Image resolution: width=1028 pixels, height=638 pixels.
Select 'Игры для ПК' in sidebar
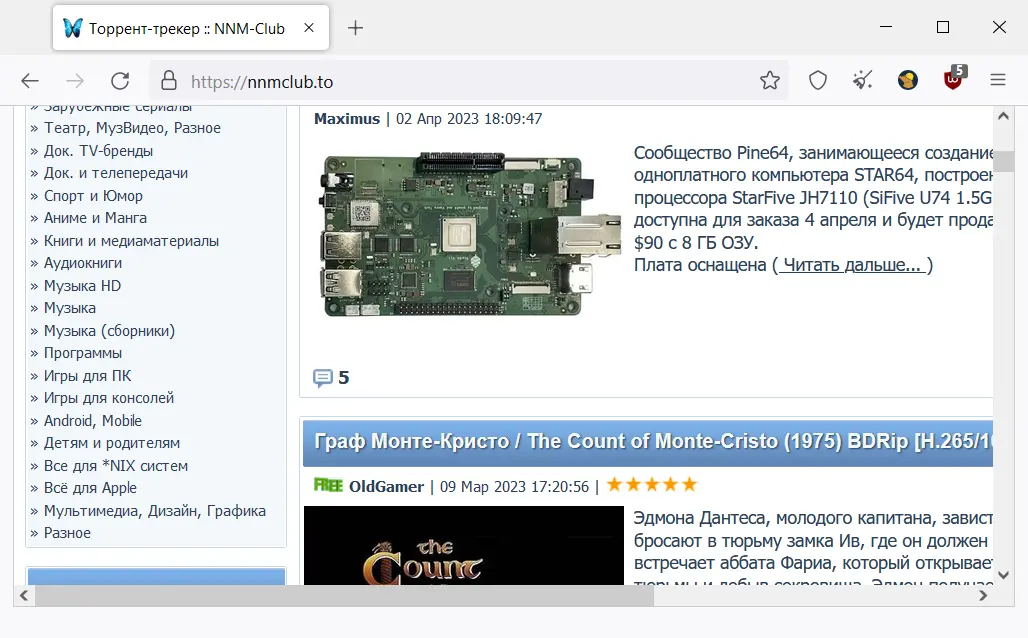[87, 376]
